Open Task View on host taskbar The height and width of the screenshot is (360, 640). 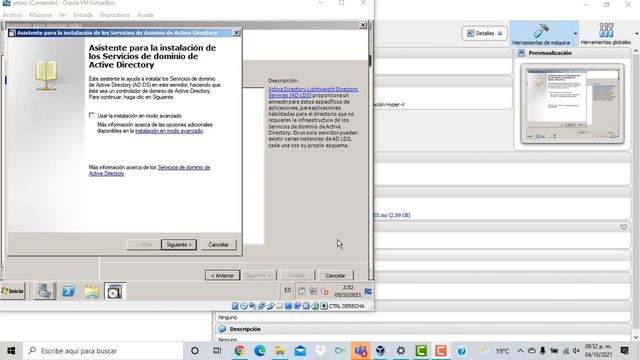tap(217, 351)
